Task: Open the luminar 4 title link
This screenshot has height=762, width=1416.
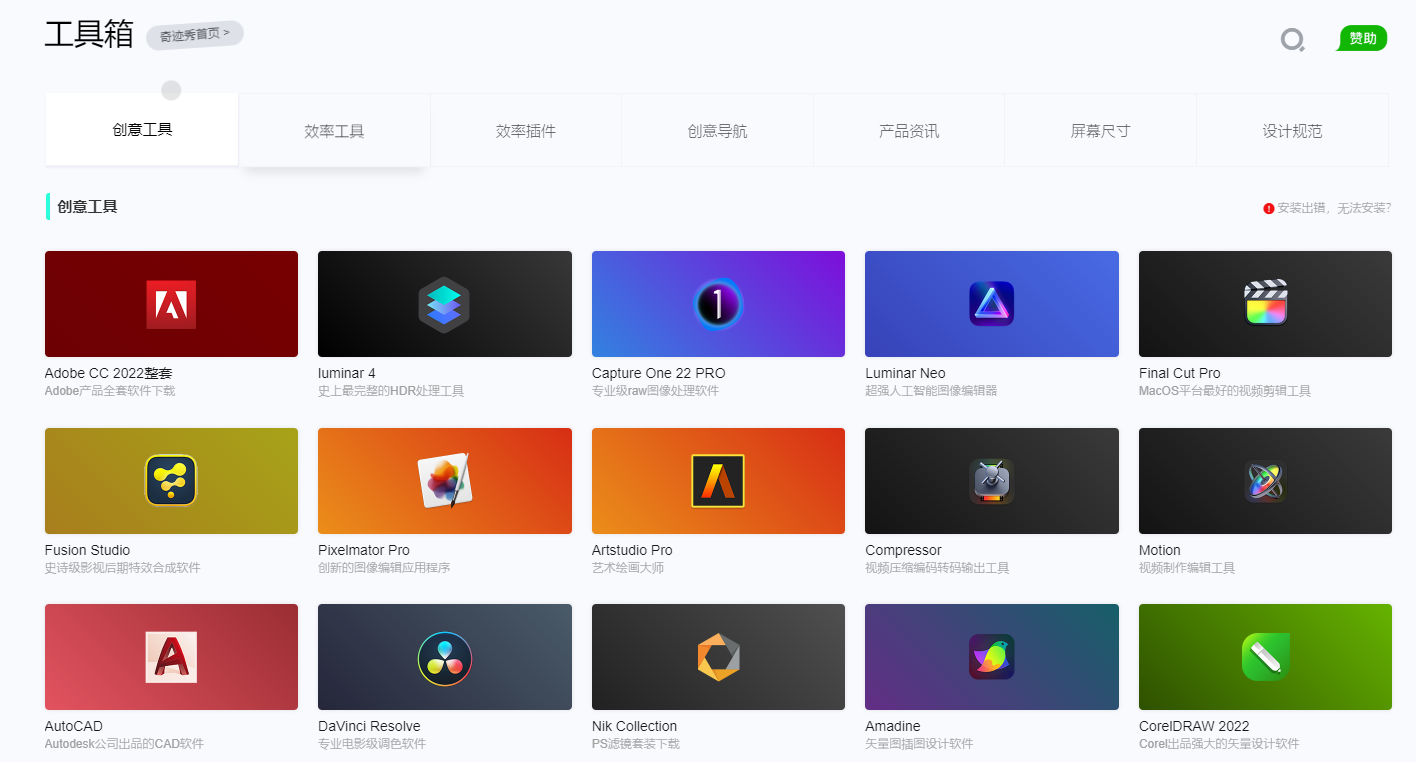Action: click(x=347, y=373)
